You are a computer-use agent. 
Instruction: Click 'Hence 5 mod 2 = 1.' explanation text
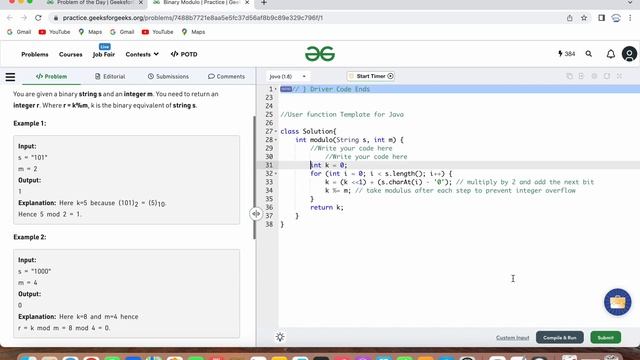point(50,214)
